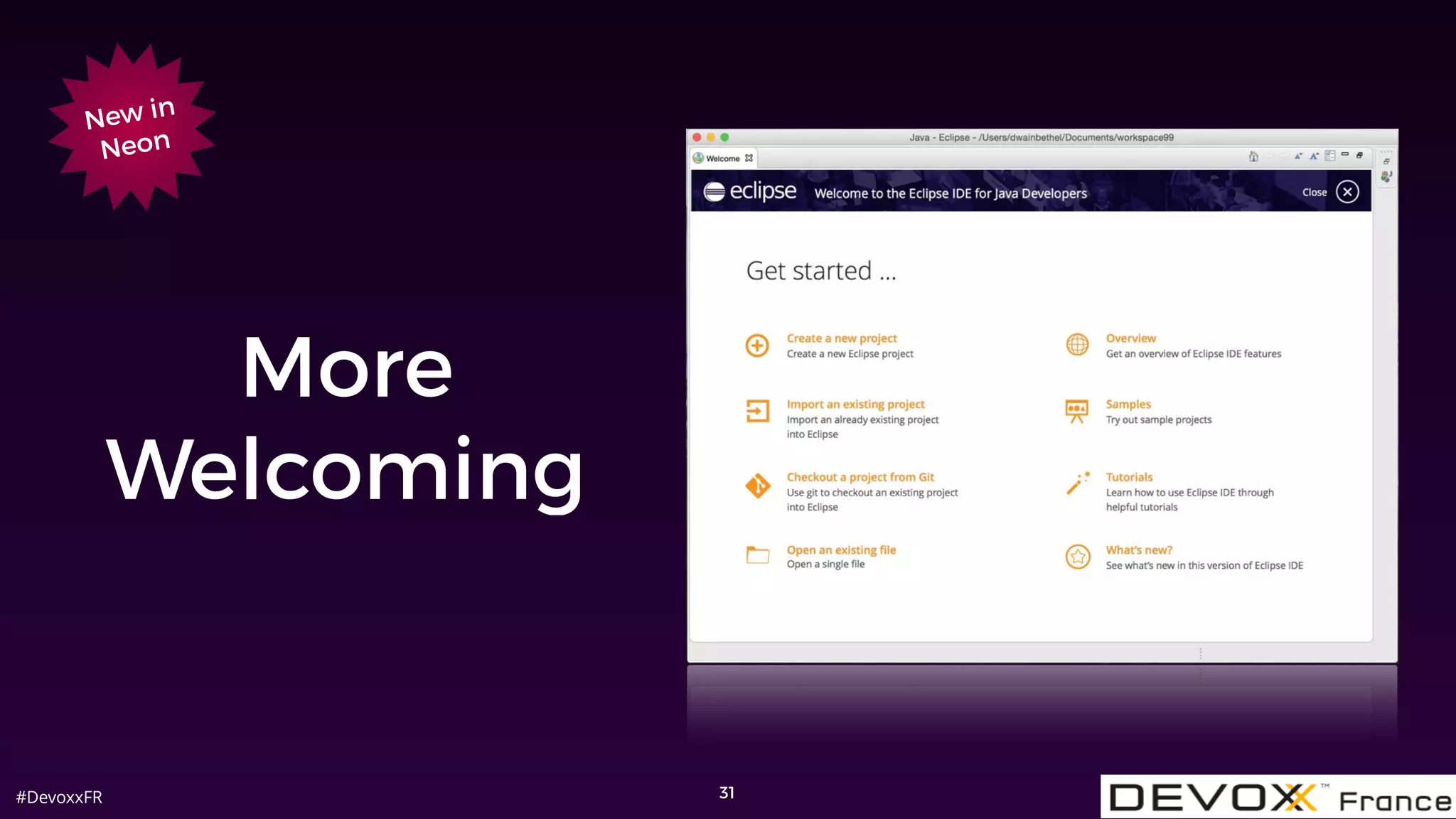Open the Tutorials link

(x=1129, y=477)
